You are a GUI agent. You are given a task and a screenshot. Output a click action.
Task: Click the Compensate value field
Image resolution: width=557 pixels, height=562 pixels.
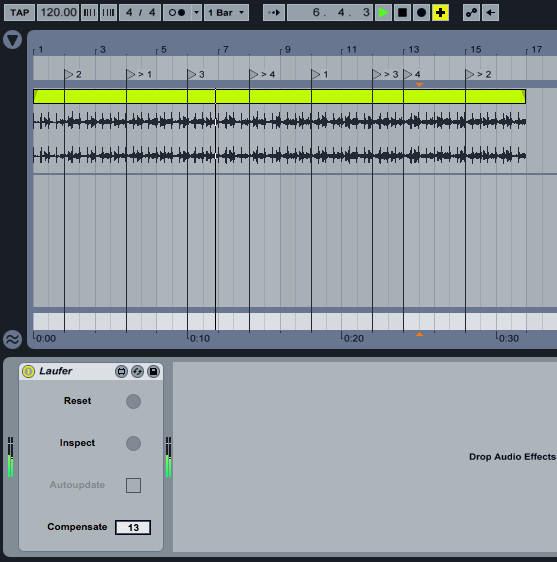coord(133,527)
